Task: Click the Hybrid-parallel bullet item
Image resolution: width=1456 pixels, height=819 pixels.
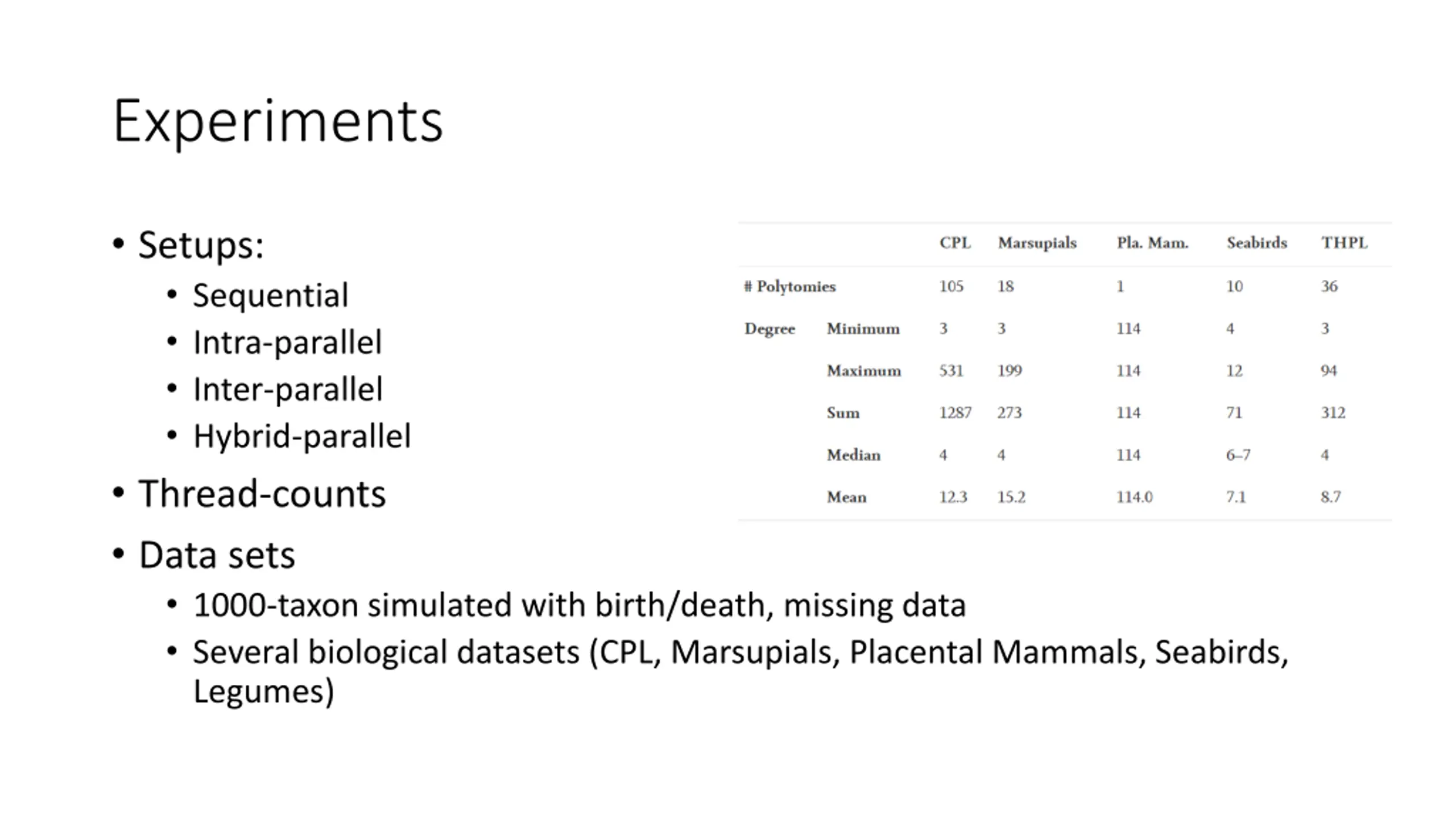Action: (301, 436)
